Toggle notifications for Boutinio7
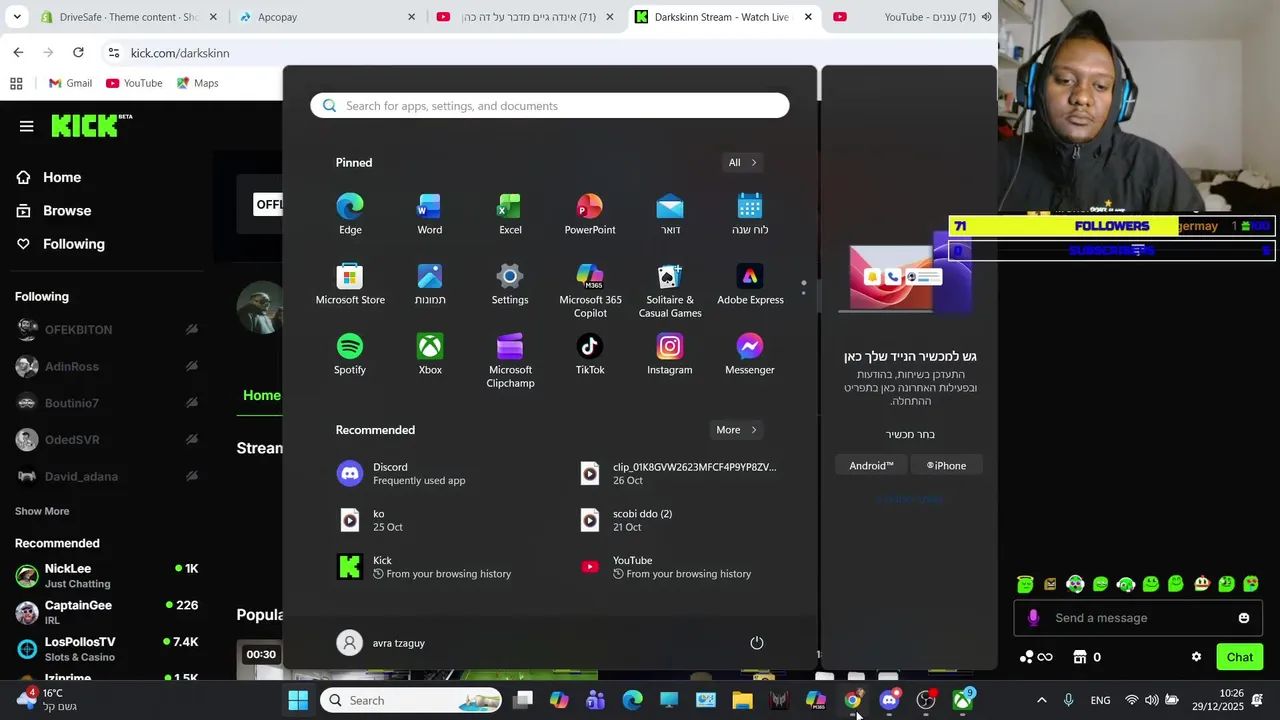 [x=191, y=403]
